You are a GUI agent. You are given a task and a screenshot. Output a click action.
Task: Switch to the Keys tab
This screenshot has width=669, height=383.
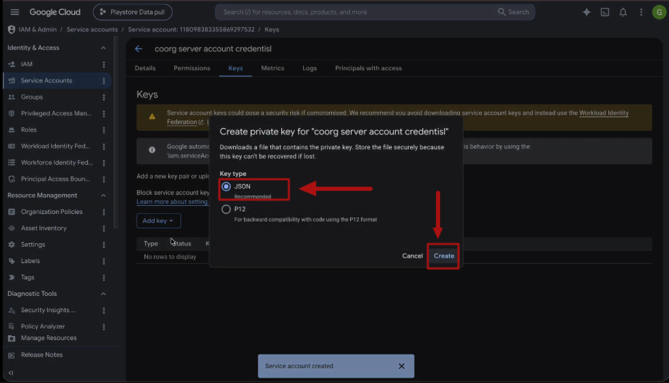[x=236, y=68]
